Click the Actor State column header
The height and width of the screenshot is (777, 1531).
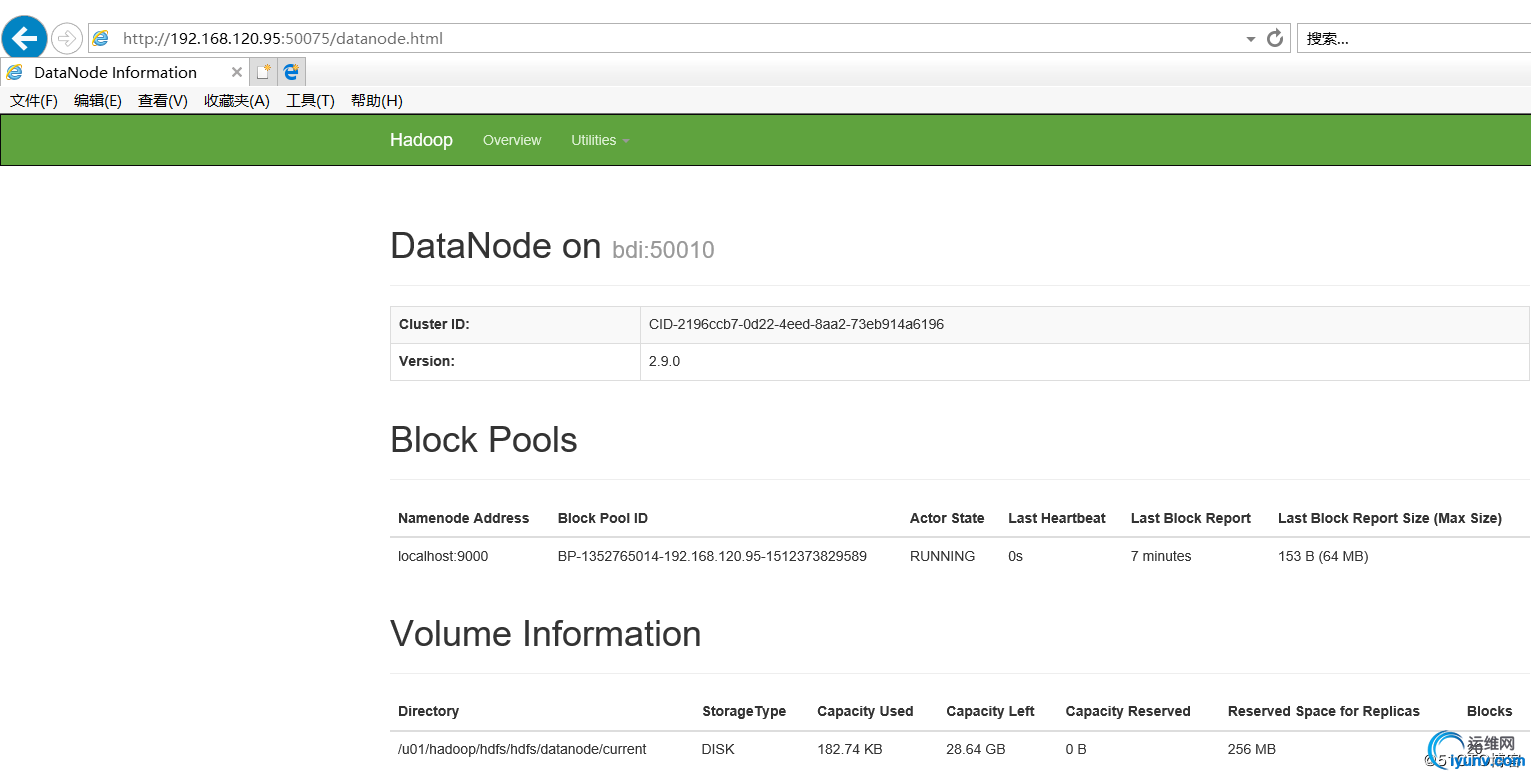pos(947,518)
